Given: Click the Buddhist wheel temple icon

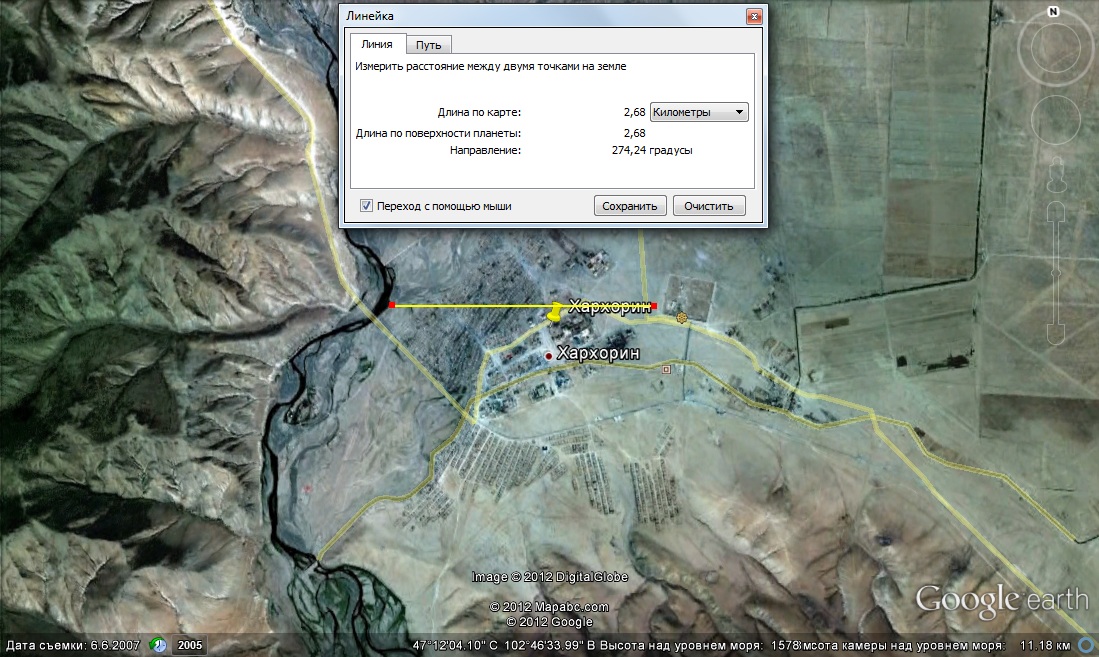Looking at the screenshot, I should pos(682,318).
